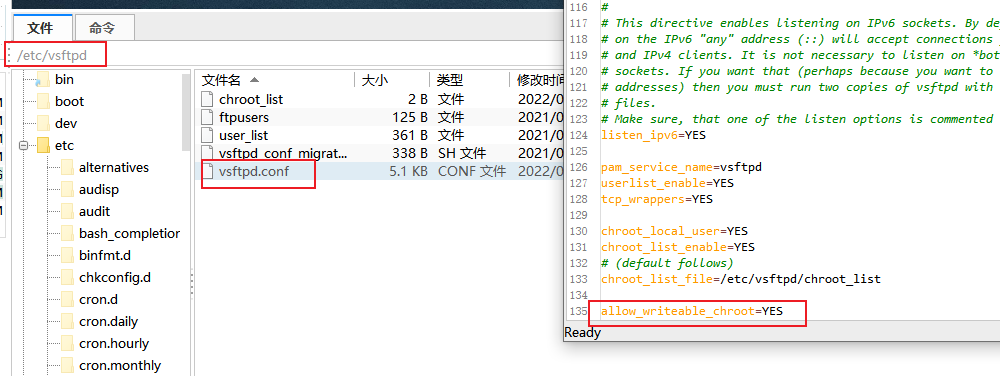The width and height of the screenshot is (1000, 376).
Task: Click the binfmt.d folder icon
Action: (68, 256)
